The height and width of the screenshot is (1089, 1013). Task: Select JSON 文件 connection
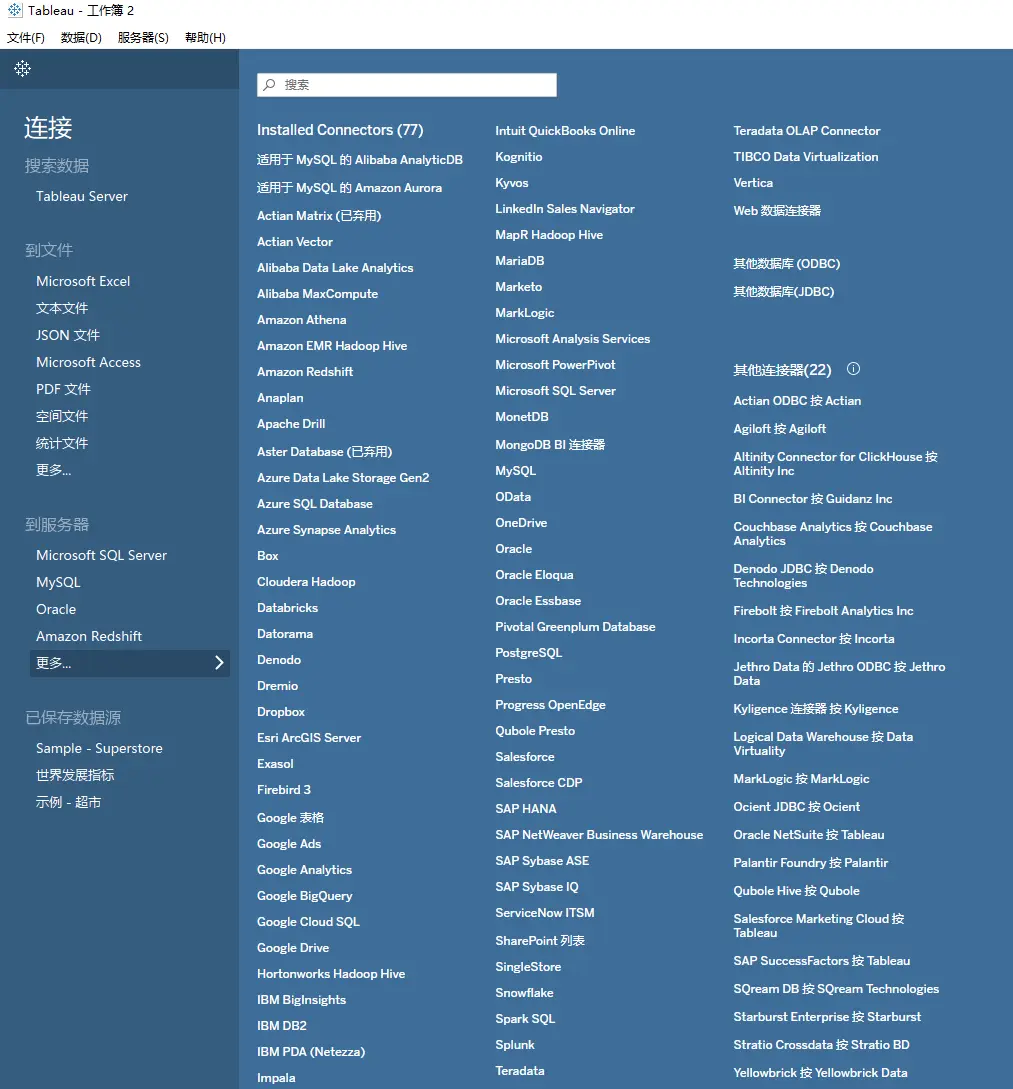point(68,335)
